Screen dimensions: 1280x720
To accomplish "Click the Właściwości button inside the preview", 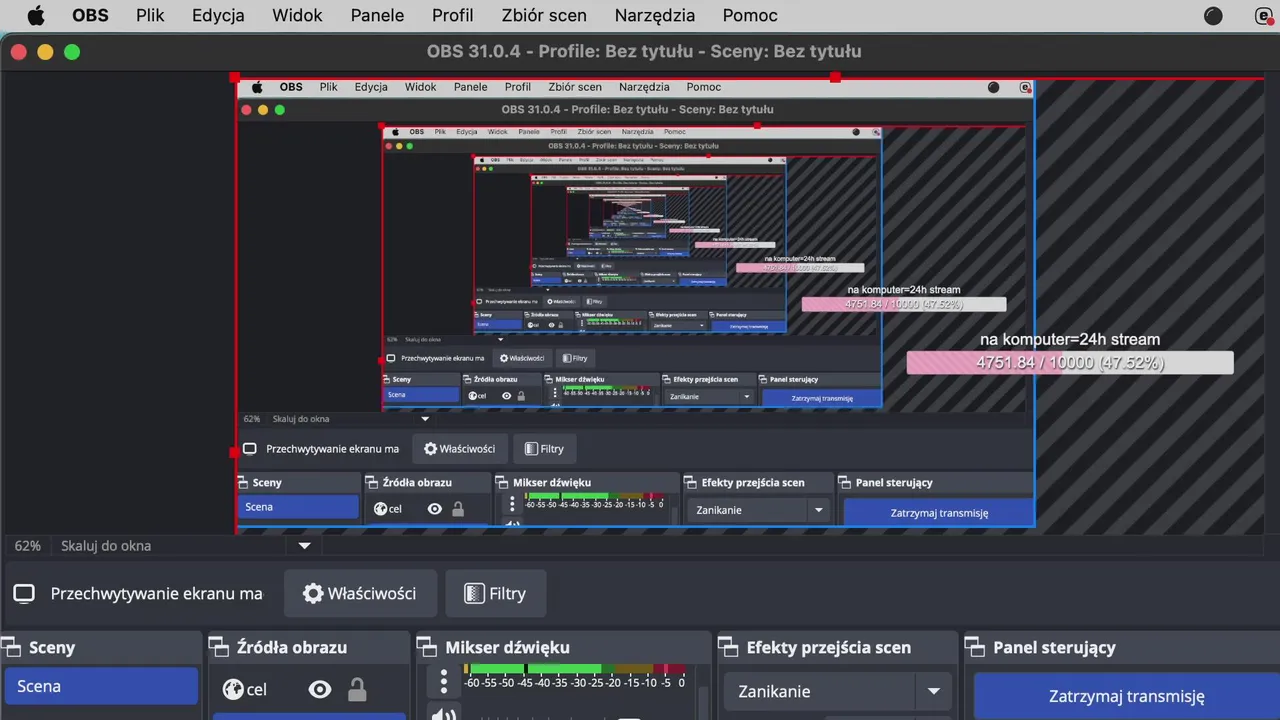I will [460, 449].
